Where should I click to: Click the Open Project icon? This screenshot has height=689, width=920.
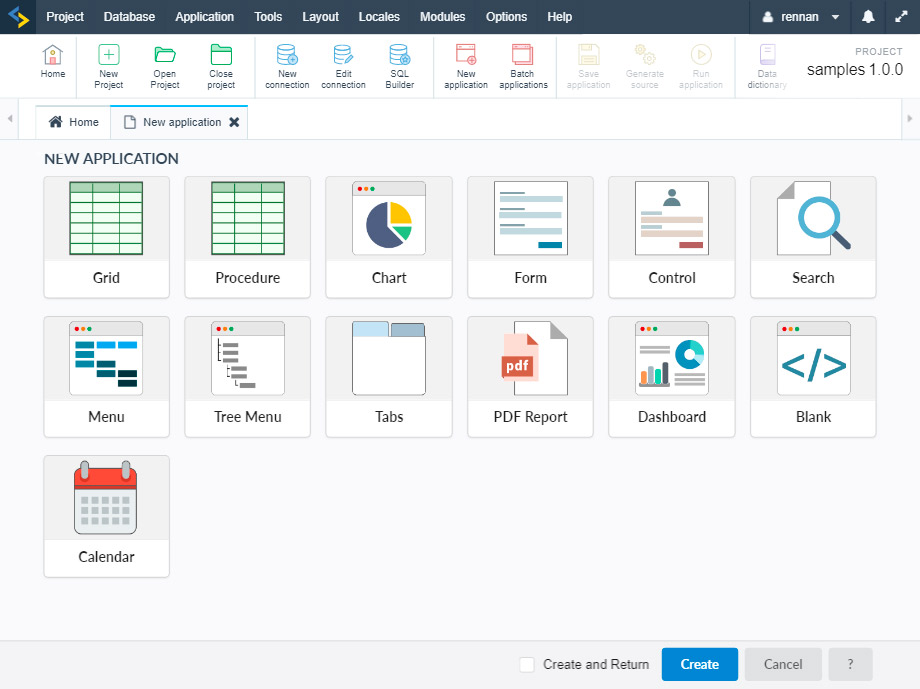coord(165,66)
